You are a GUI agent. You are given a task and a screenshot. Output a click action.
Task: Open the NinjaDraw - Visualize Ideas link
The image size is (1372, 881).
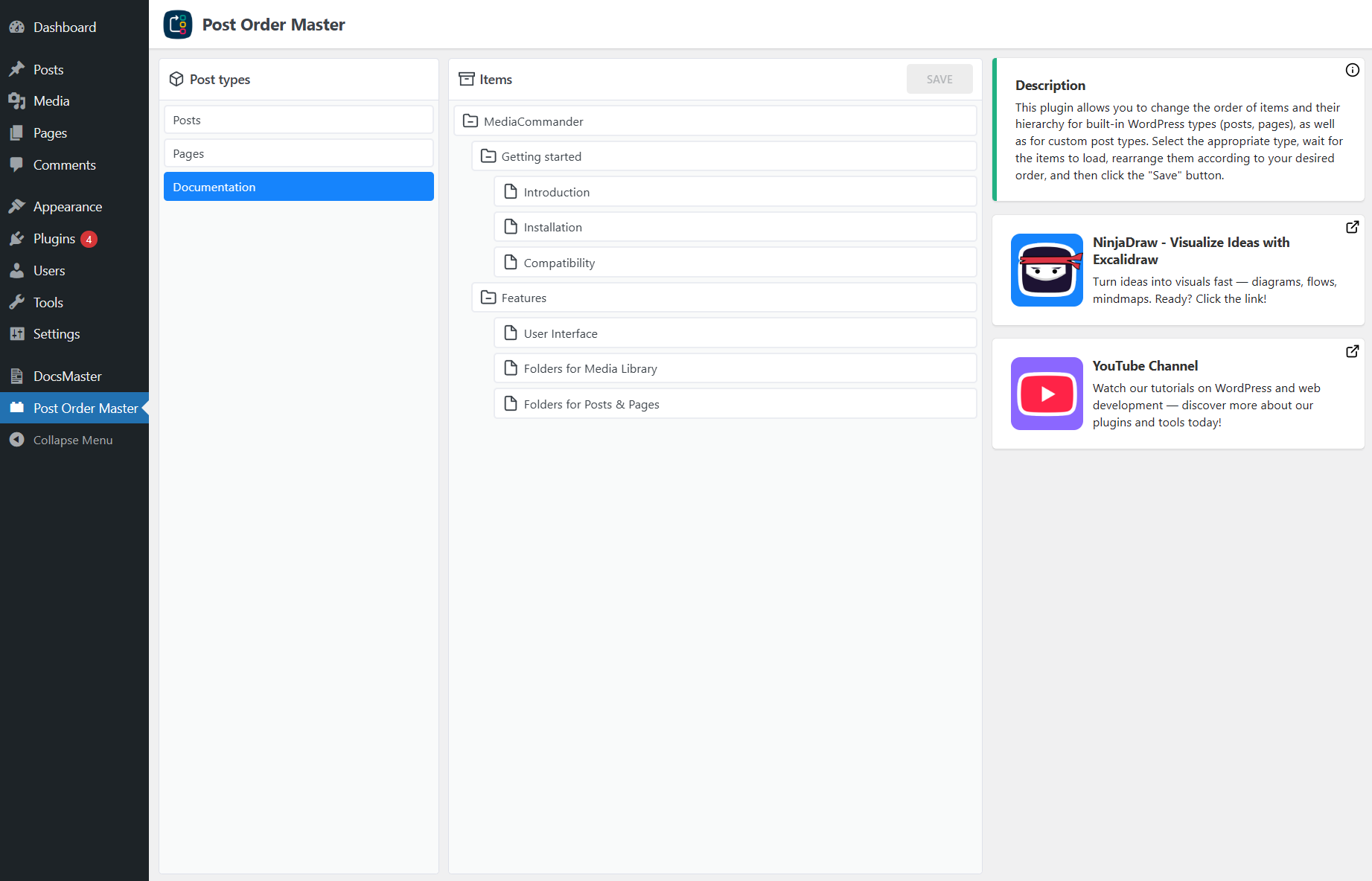[x=1191, y=251]
